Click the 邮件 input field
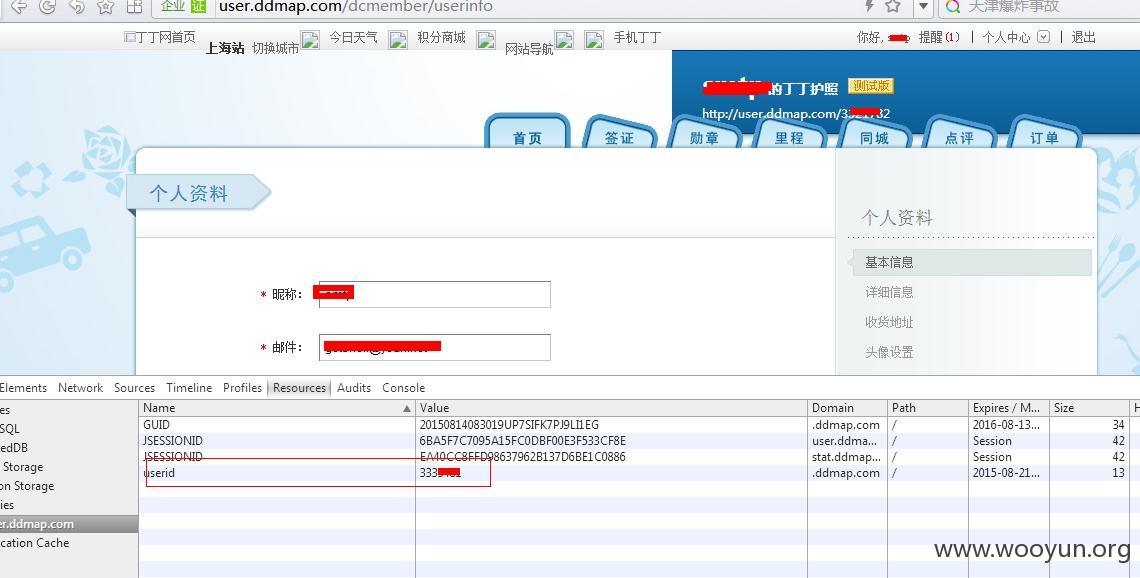This screenshot has width=1140, height=578. [x=435, y=348]
